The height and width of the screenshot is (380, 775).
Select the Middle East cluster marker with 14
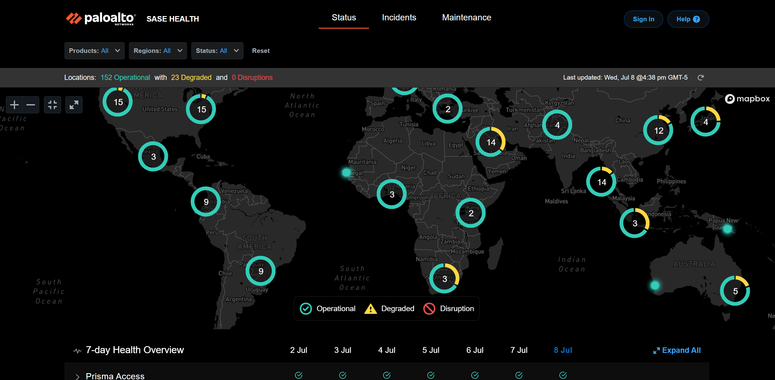pyautogui.click(x=491, y=142)
